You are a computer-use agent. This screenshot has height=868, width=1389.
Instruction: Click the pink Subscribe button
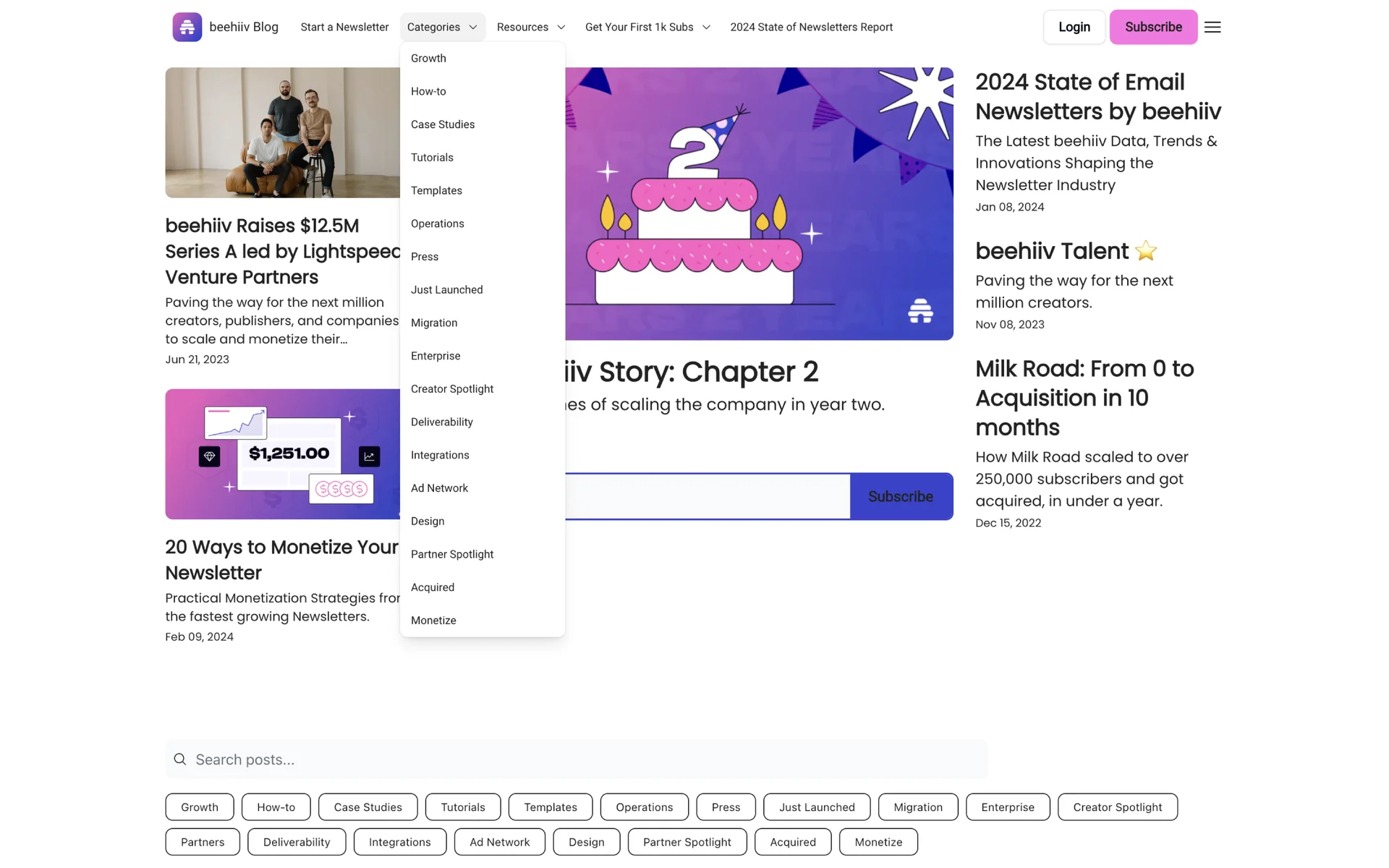click(x=1153, y=27)
